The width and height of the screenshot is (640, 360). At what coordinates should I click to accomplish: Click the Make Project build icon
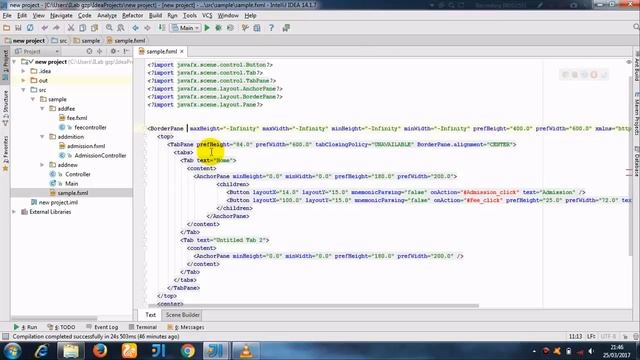point(162,28)
